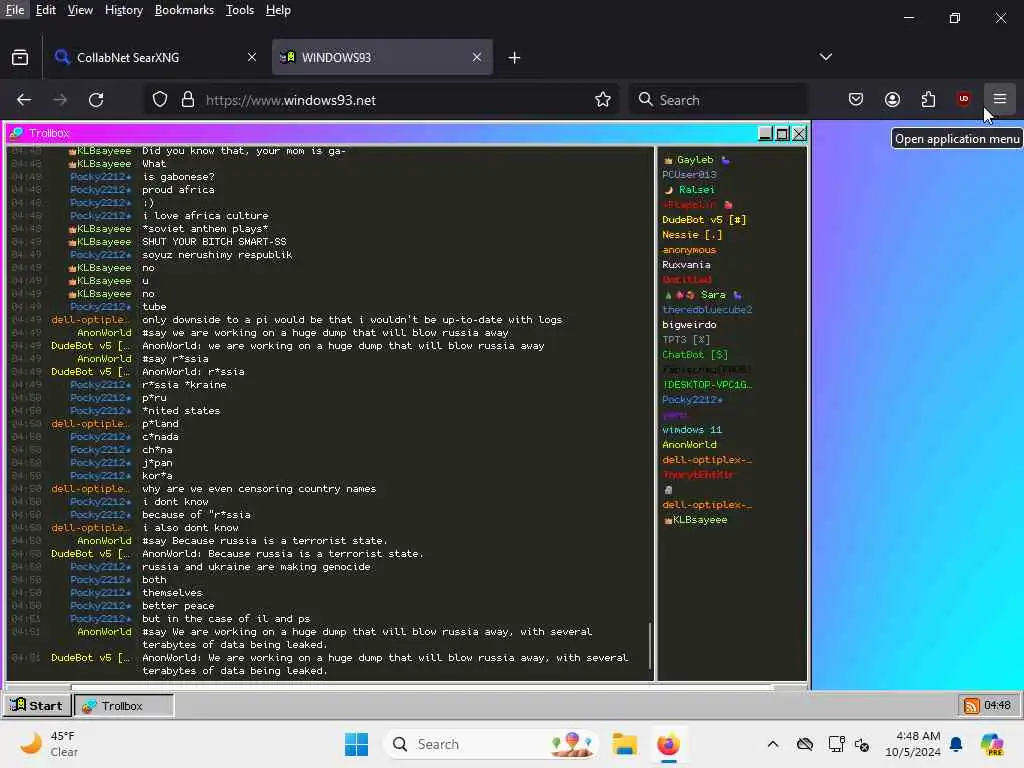Click the Windows93 clock 04:48
This screenshot has height=768, width=1024.
(997, 705)
